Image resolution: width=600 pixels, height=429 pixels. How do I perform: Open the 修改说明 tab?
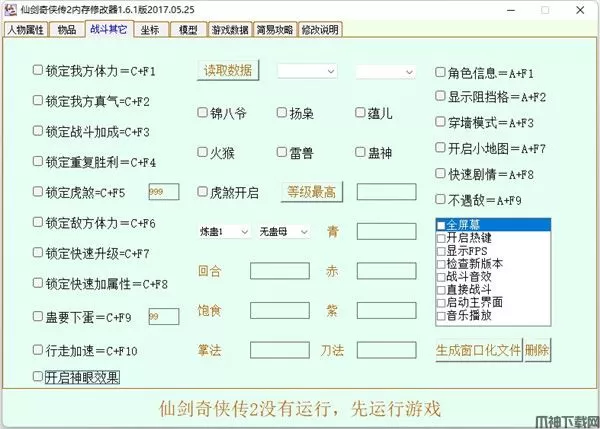tap(320, 29)
